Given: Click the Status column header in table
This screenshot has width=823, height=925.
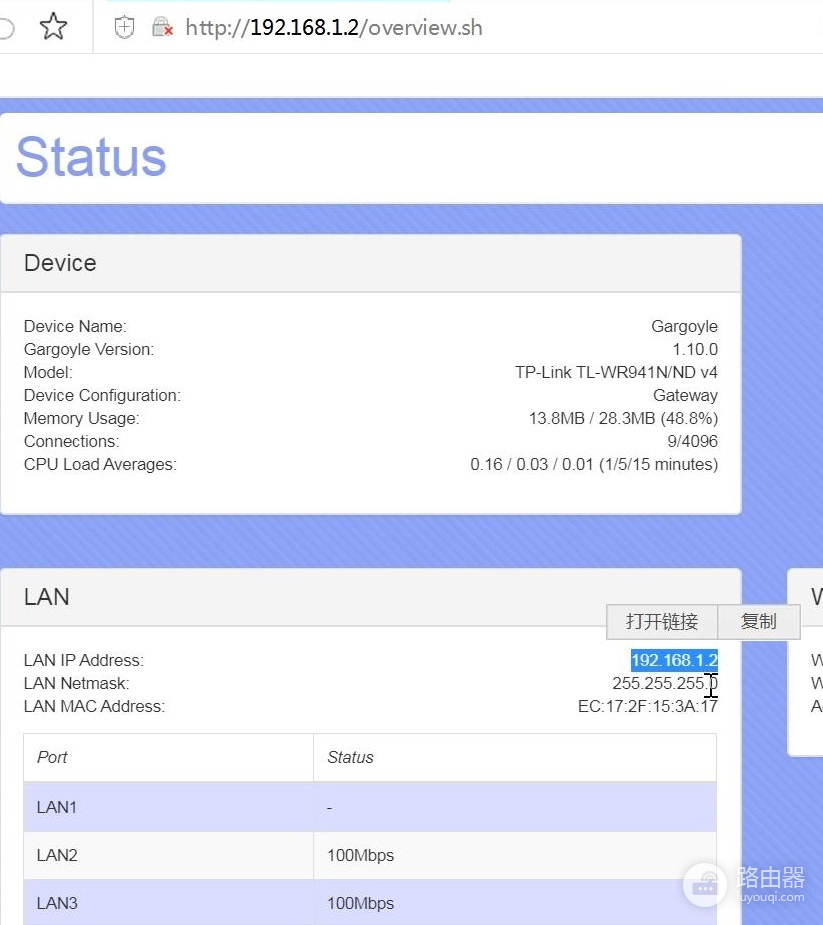Looking at the screenshot, I should (x=350, y=757).
